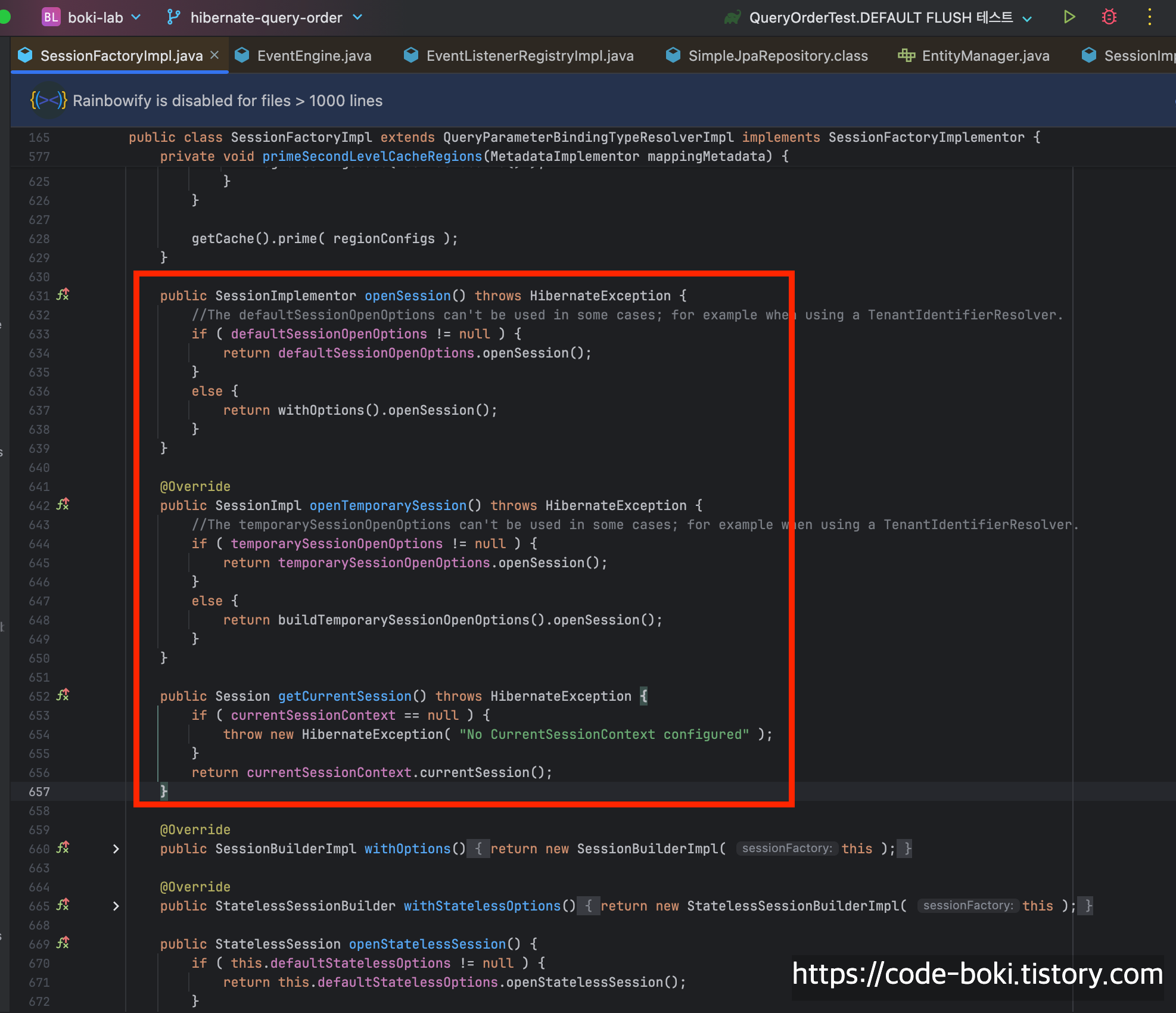Click the gutter icon on line 669
The image size is (1176, 1013).
63,943
